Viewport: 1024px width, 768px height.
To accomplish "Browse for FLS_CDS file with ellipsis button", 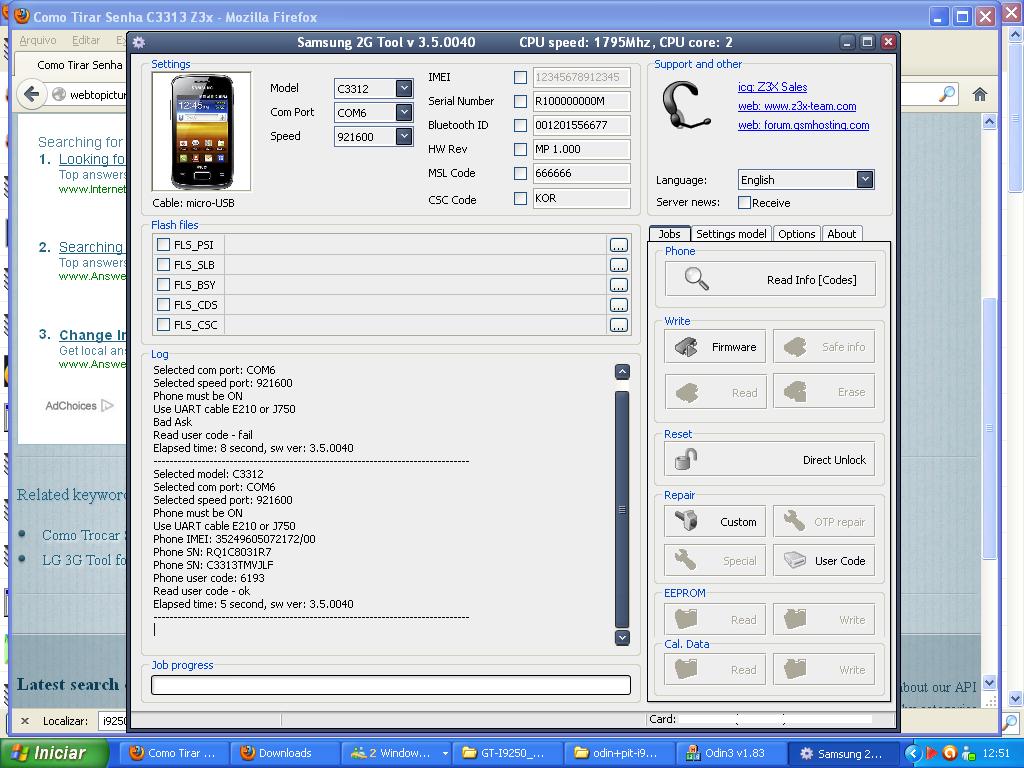I will [x=618, y=305].
